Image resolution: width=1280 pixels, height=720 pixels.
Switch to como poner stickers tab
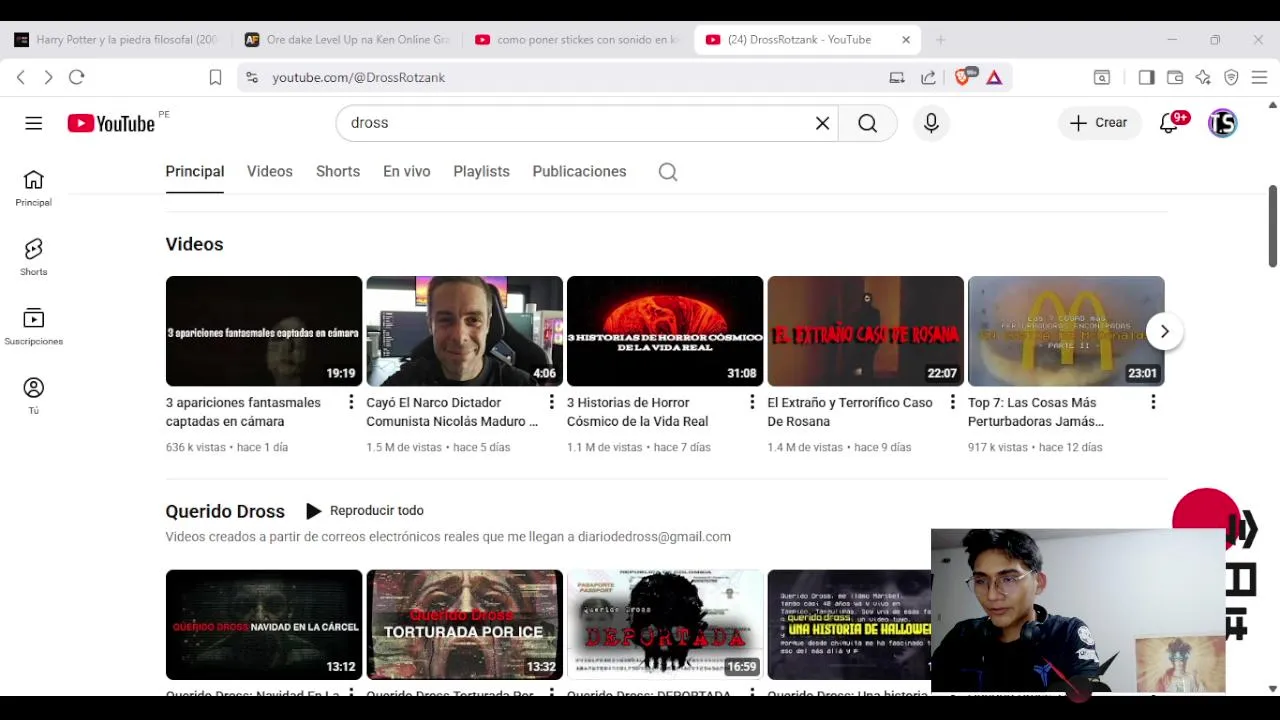pyautogui.click(x=577, y=40)
